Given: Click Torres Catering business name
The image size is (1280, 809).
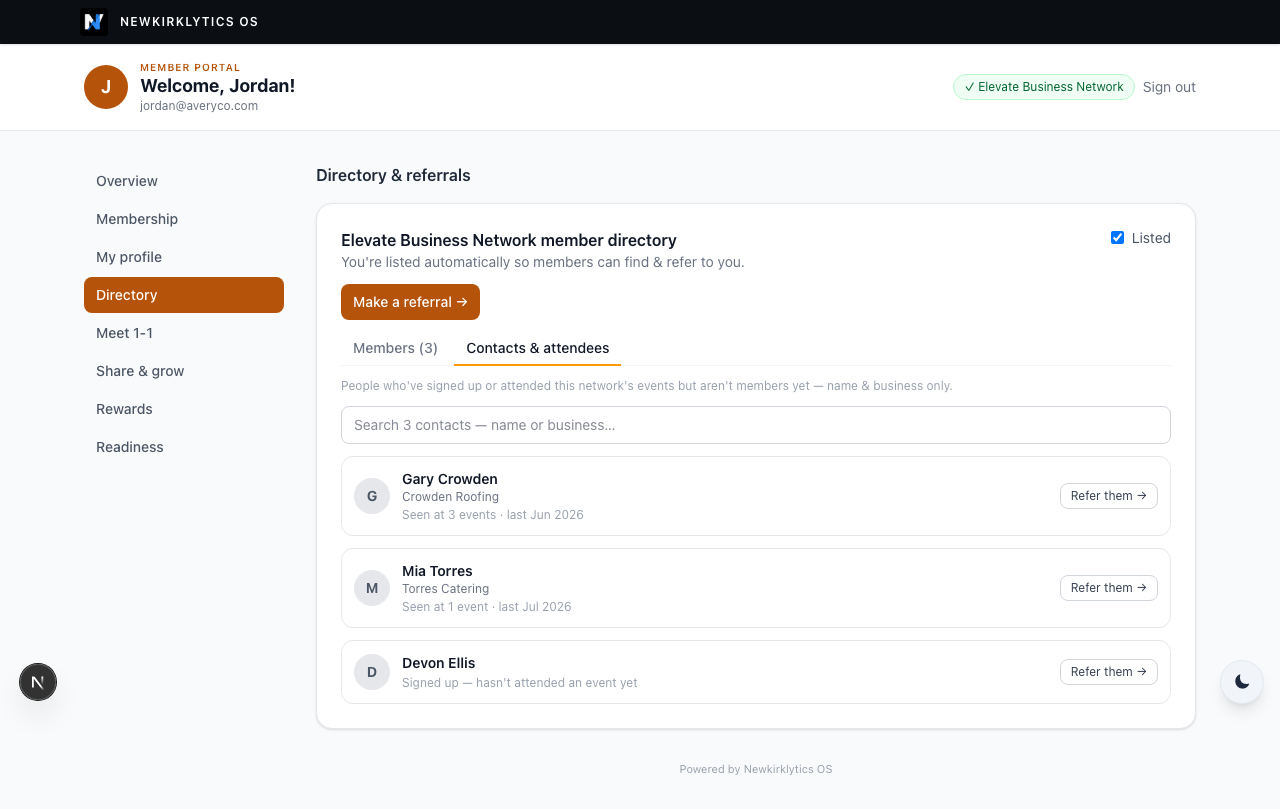Looking at the screenshot, I should (x=446, y=589).
